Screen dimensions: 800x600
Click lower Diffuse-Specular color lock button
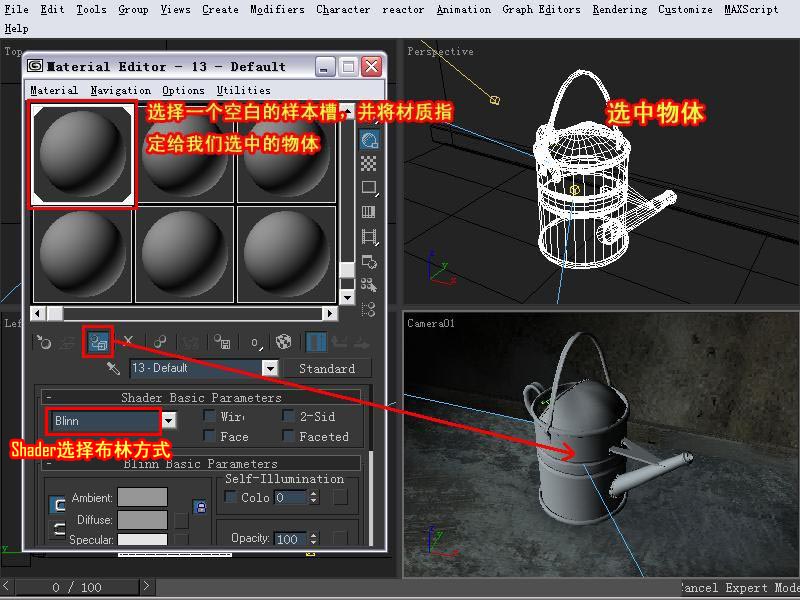58,529
